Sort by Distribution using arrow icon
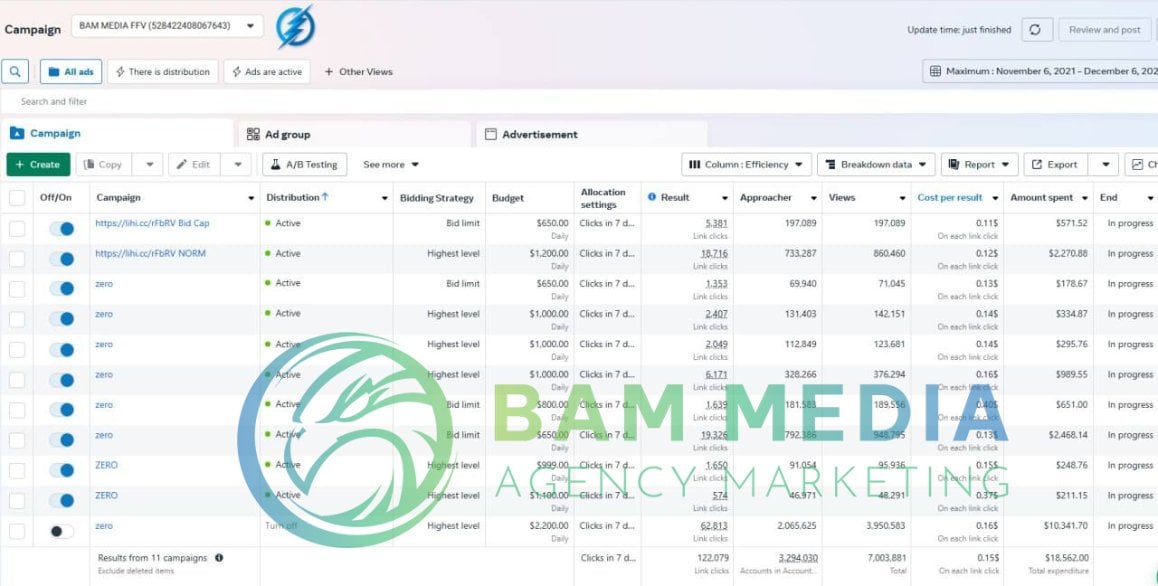This screenshot has width=1158, height=586. pyautogui.click(x=325, y=197)
